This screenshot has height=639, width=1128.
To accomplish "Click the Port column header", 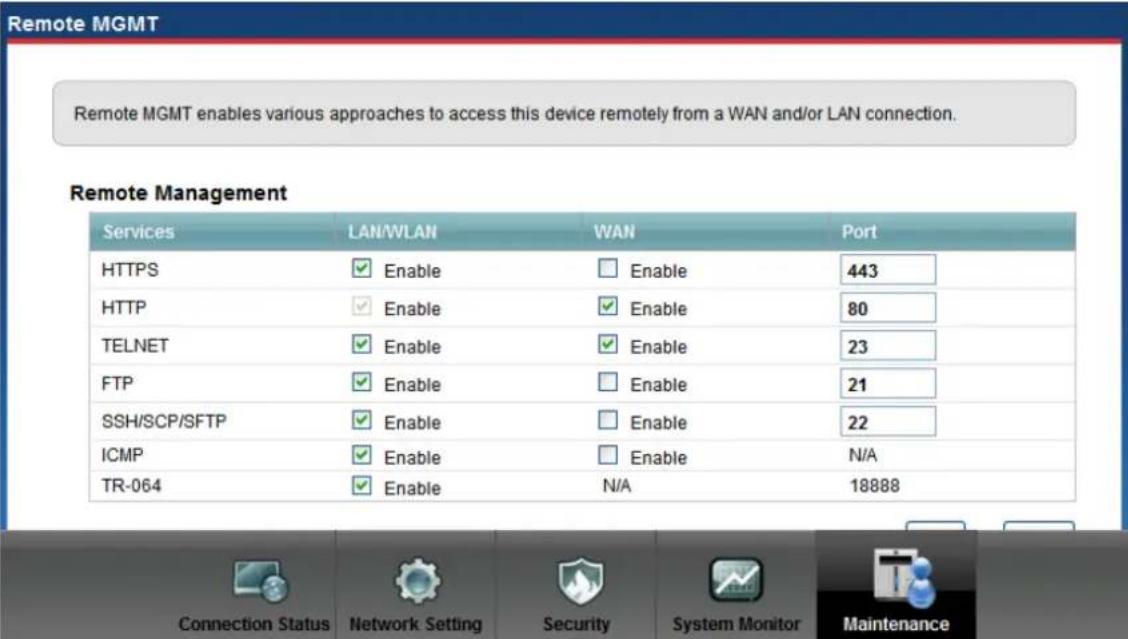I will point(859,232).
